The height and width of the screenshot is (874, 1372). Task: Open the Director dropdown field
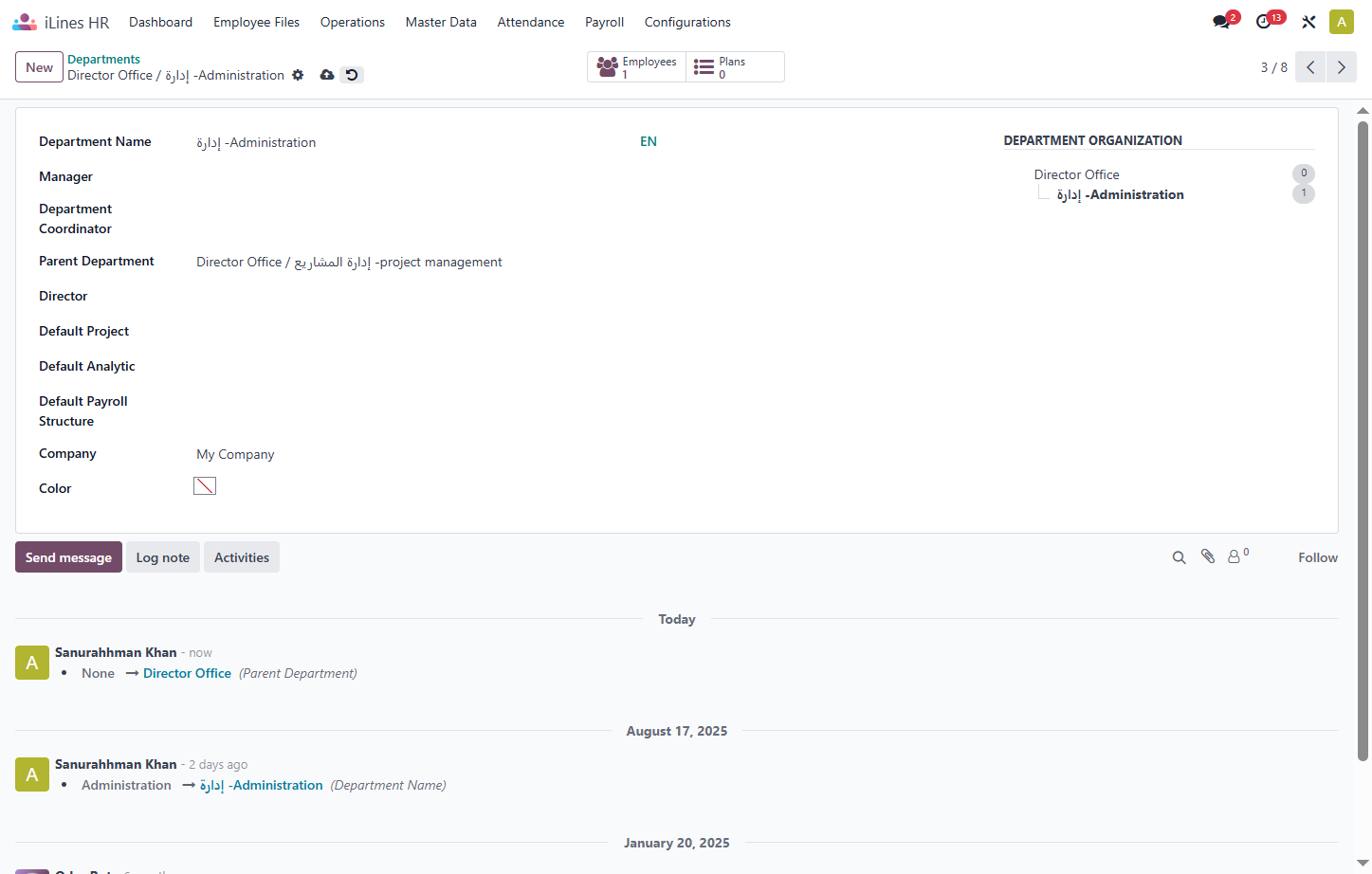[428, 297]
